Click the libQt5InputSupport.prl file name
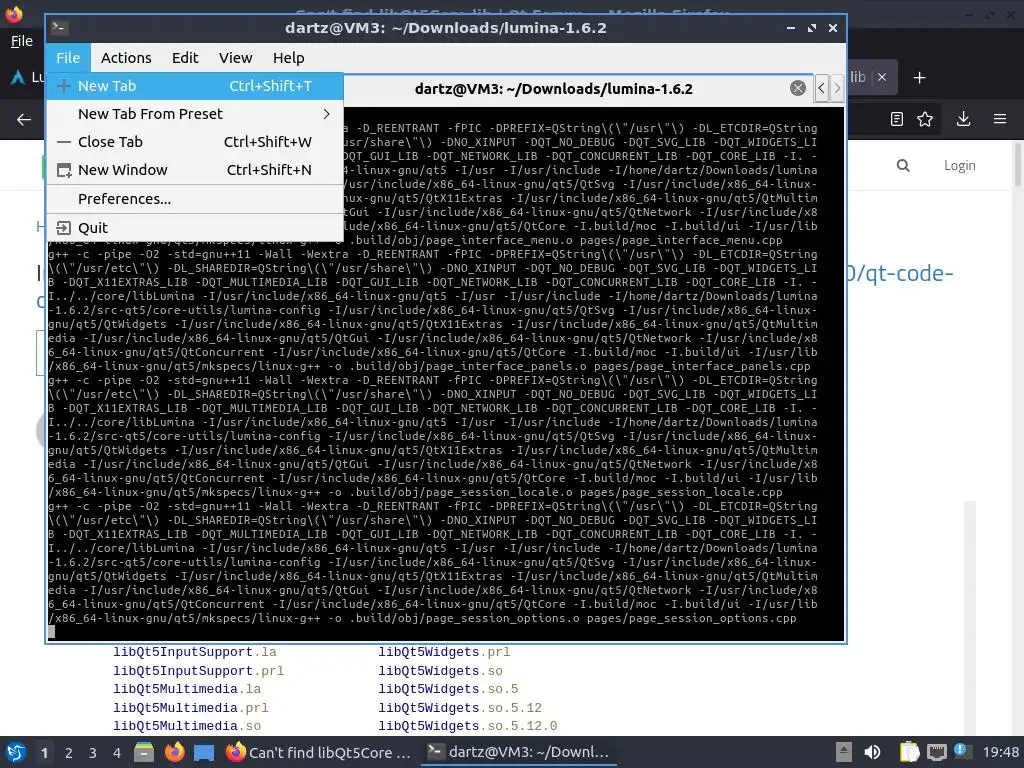 (199, 671)
